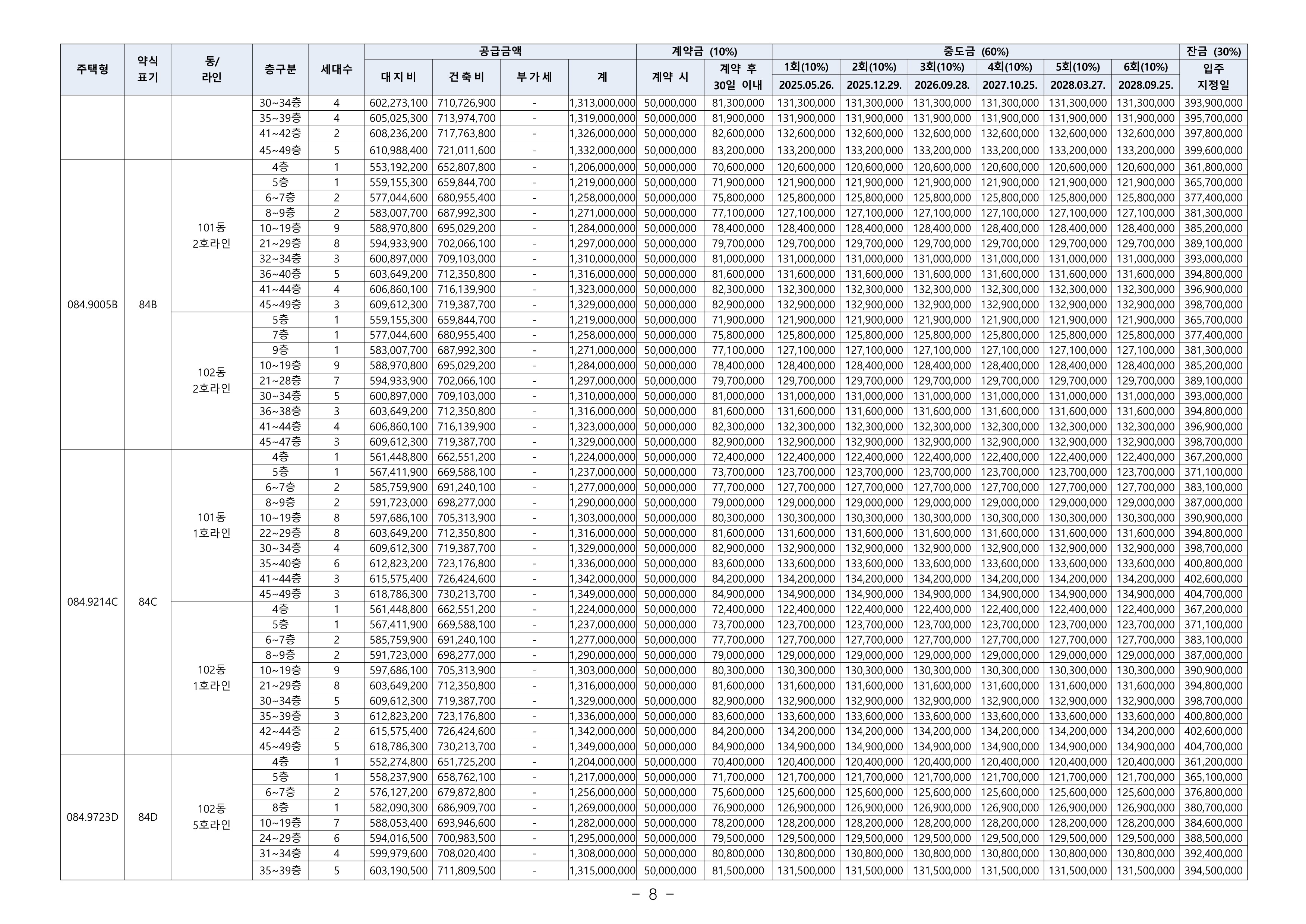Click total price 1,313,000,000
Viewport: 1306px width, 924px height.
(602, 103)
